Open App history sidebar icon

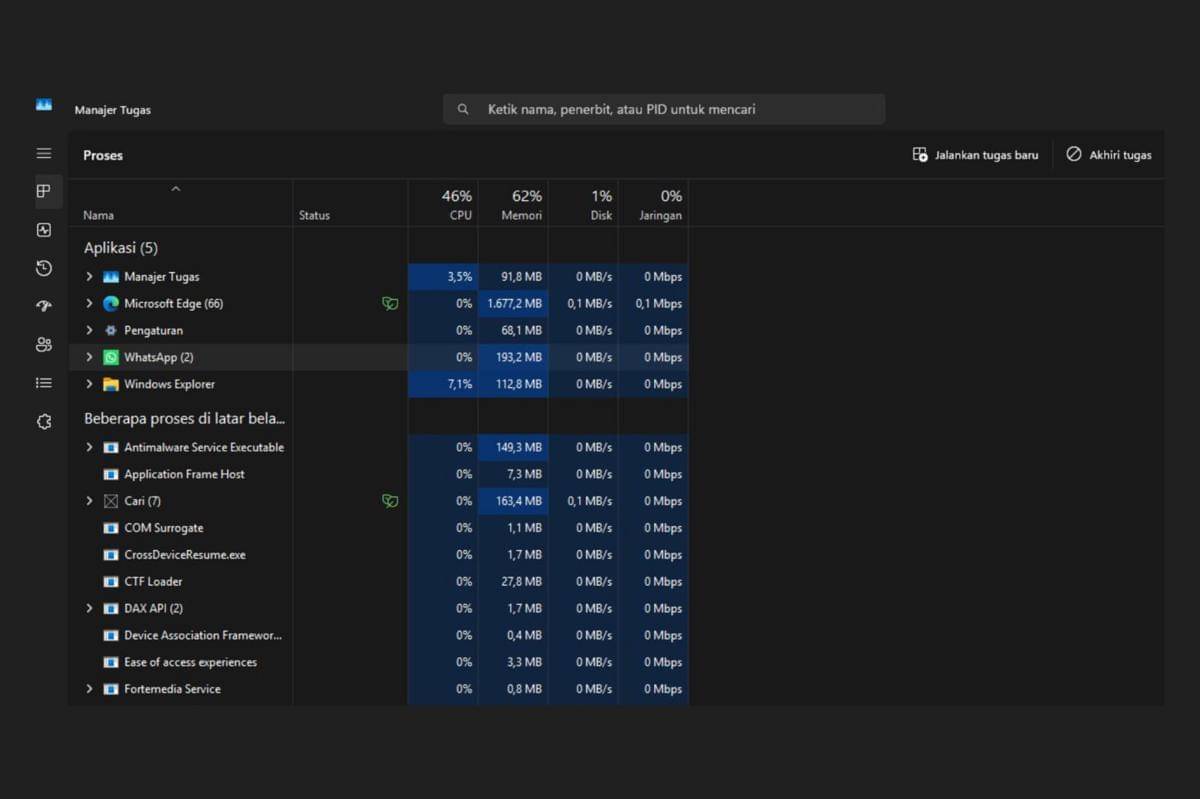[44, 268]
